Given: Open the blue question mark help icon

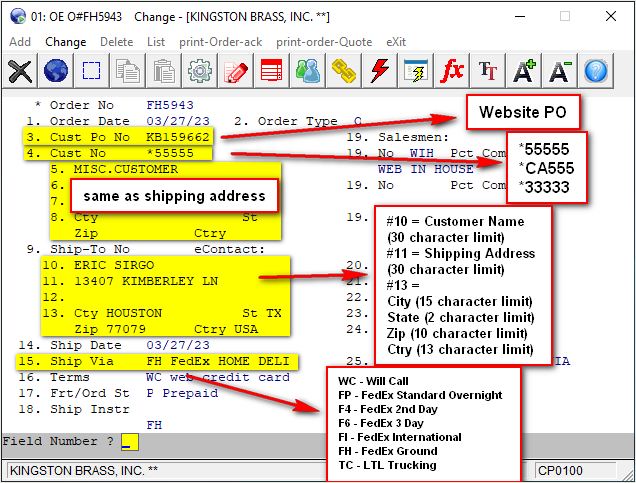Looking at the screenshot, I should (595, 71).
